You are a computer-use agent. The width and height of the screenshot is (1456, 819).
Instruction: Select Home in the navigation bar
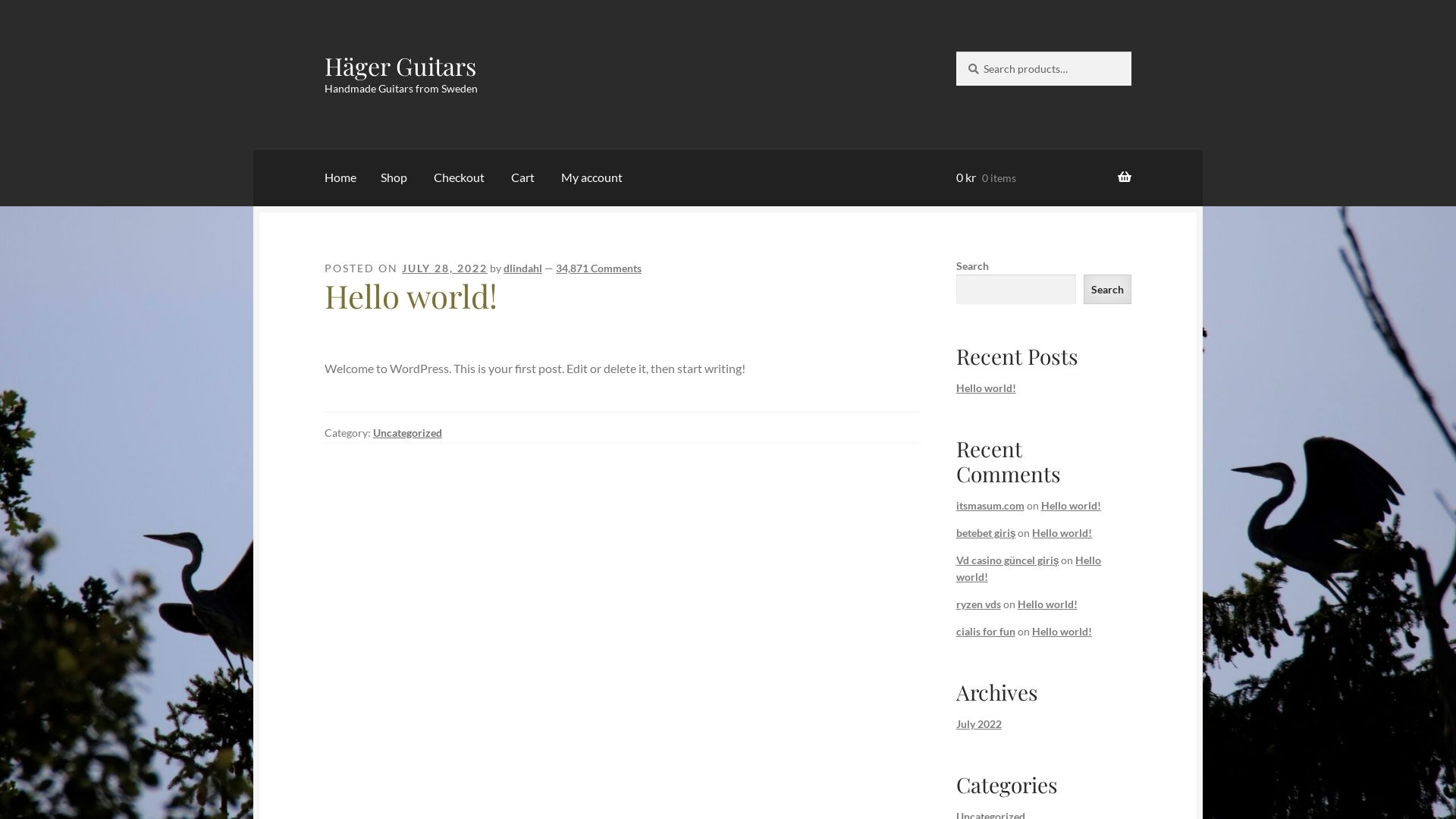pos(340,177)
